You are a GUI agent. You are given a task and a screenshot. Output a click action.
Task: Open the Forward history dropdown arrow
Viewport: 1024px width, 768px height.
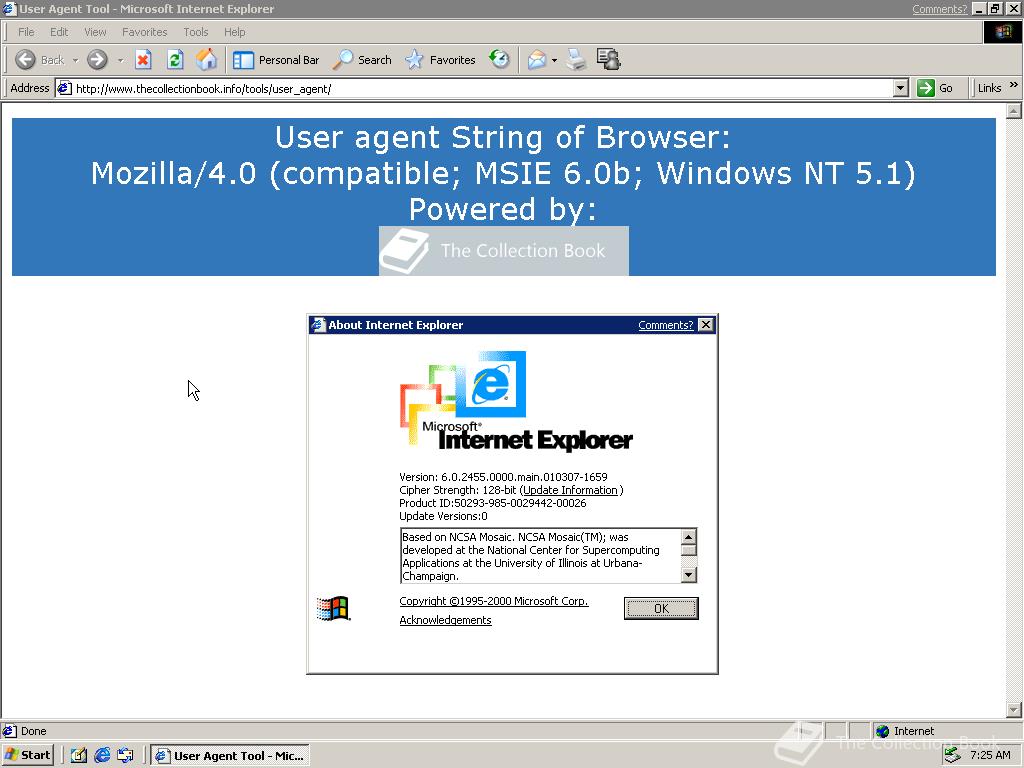coord(121,61)
